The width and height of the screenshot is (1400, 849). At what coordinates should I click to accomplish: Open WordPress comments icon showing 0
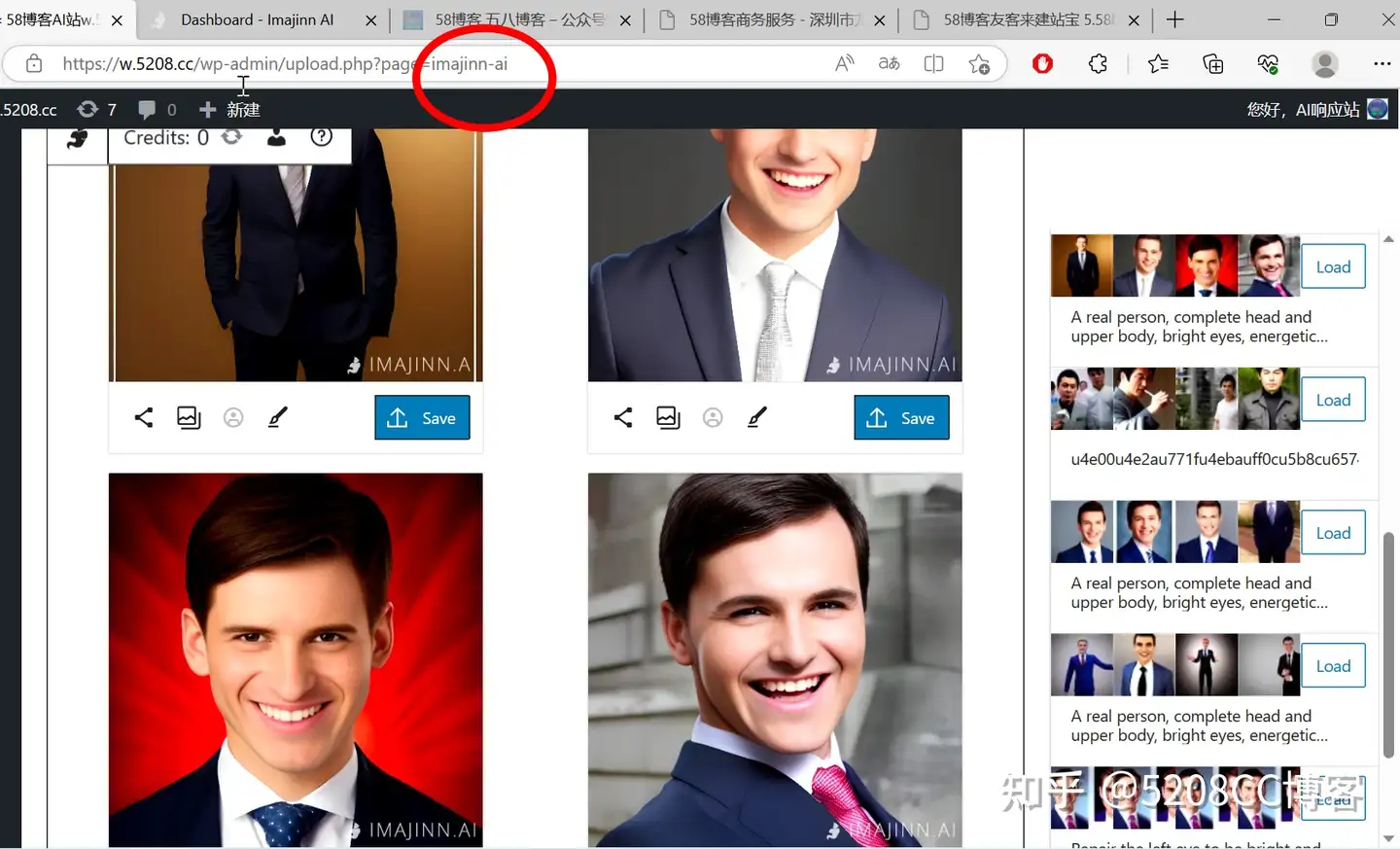pyautogui.click(x=157, y=109)
